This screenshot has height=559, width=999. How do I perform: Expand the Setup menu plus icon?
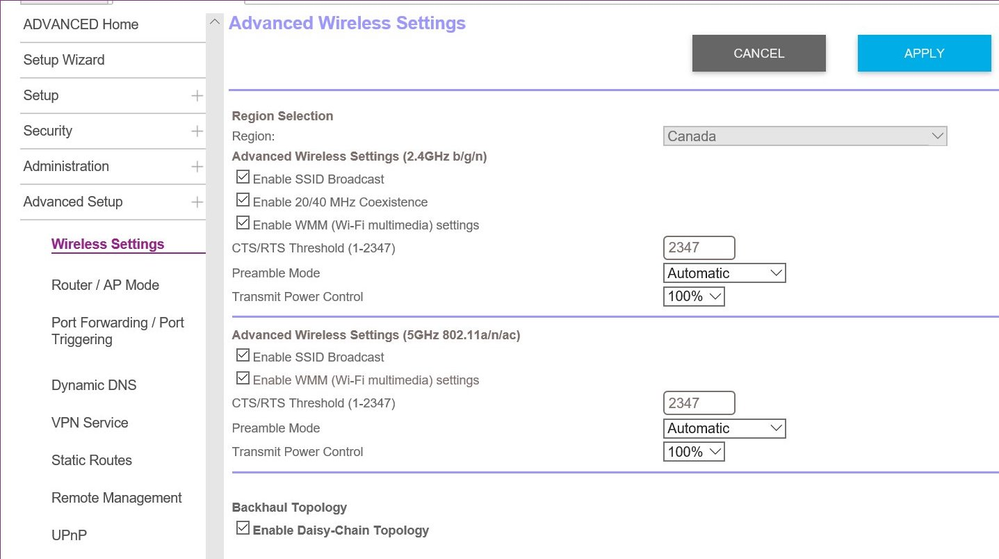197,96
